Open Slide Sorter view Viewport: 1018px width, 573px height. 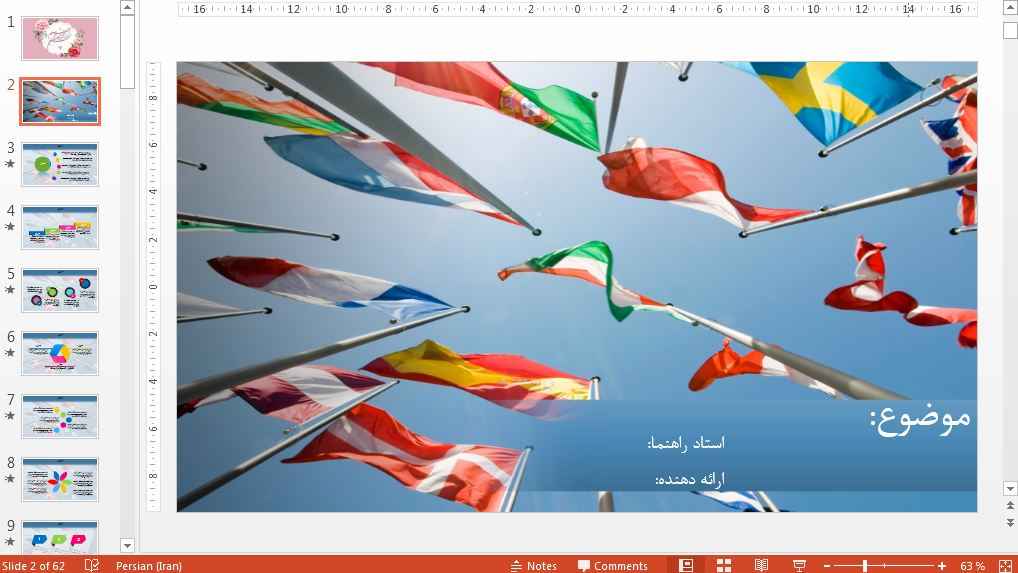[724, 565]
